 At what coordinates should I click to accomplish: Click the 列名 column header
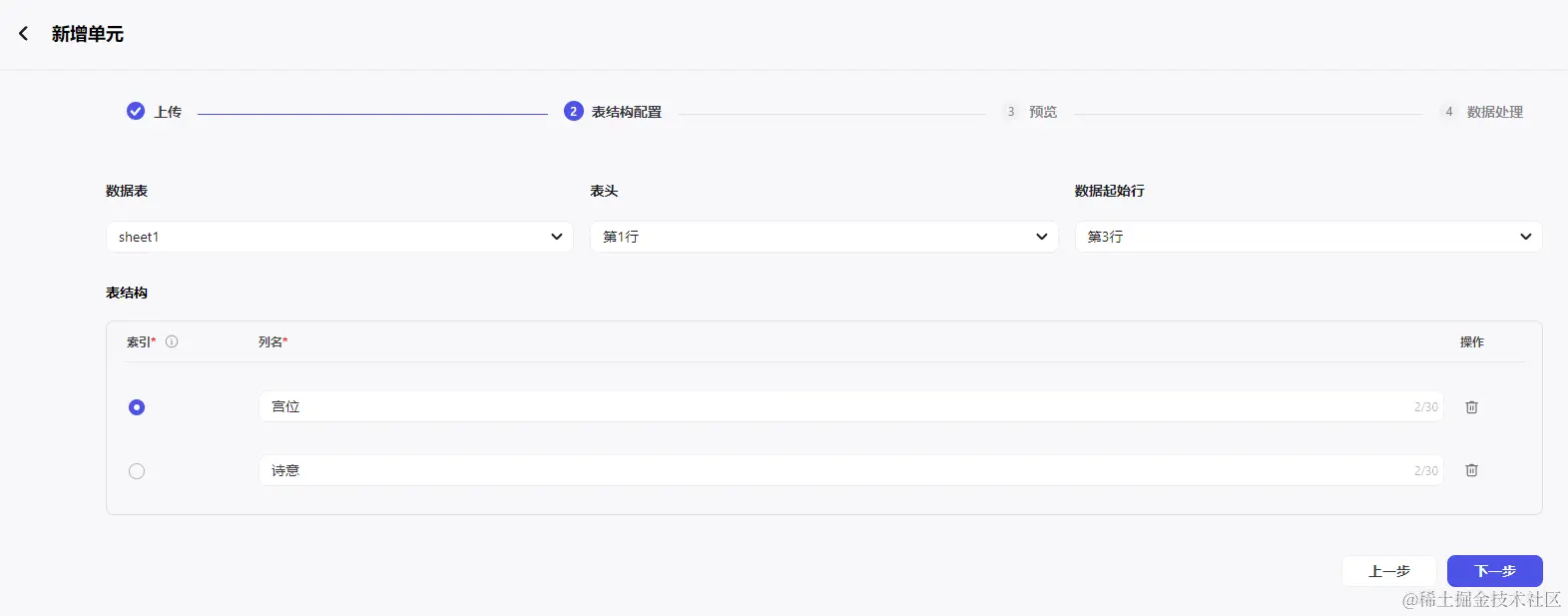click(272, 341)
